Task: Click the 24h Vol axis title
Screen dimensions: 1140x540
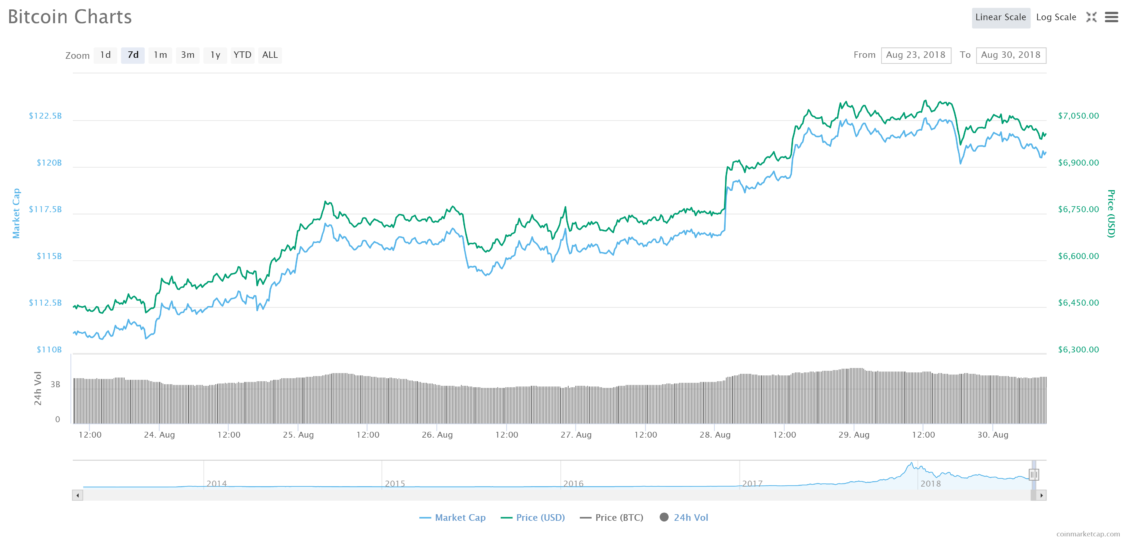Action: tap(38, 388)
